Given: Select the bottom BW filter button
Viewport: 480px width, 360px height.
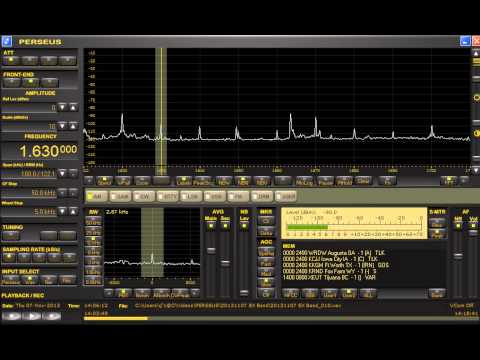Looking at the screenshot, I should pos(93,281).
